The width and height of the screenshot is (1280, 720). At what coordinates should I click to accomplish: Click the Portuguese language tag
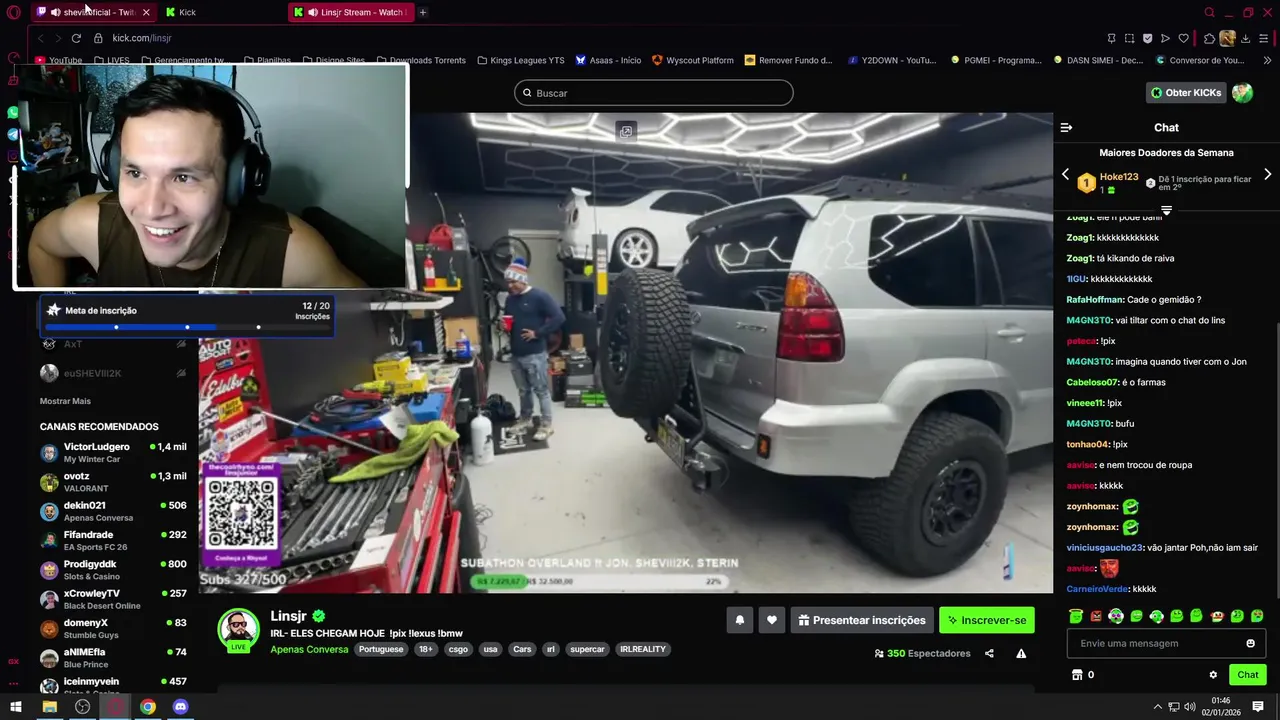pyautogui.click(x=381, y=649)
